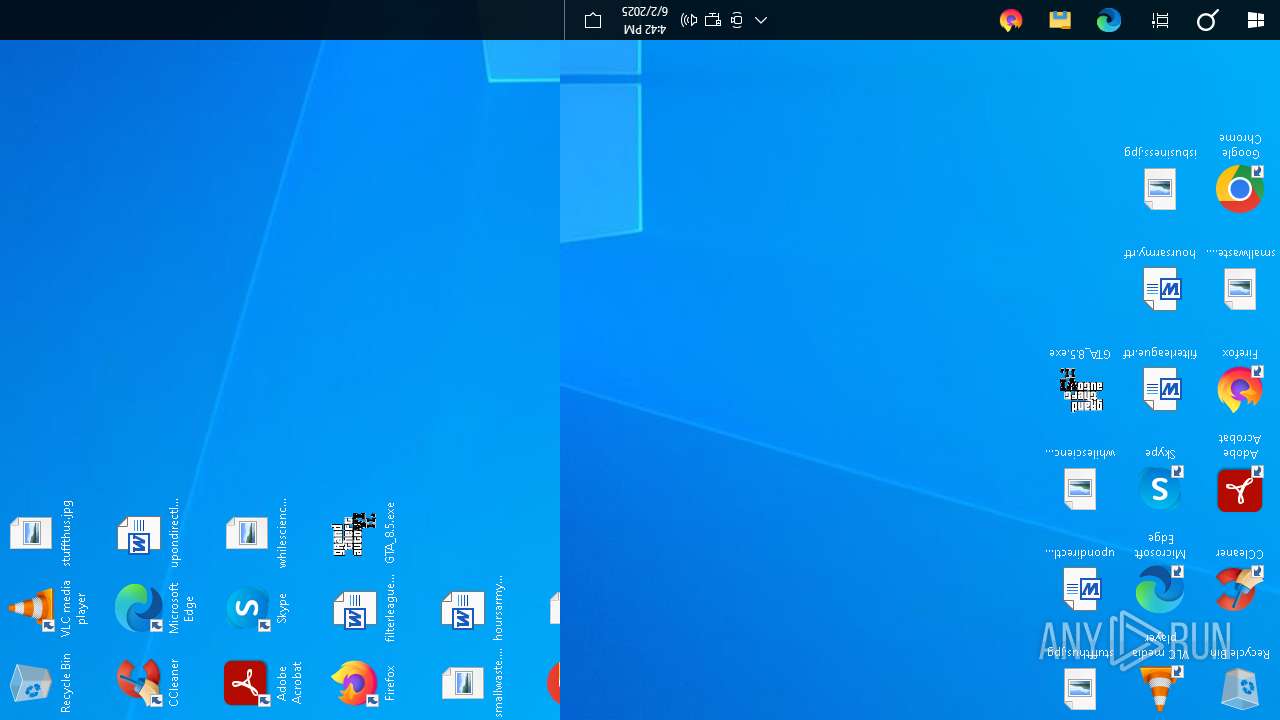Viewport: 1280px width, 720px height.
Task: Open the network tray icon
Action: click(713, 20)
